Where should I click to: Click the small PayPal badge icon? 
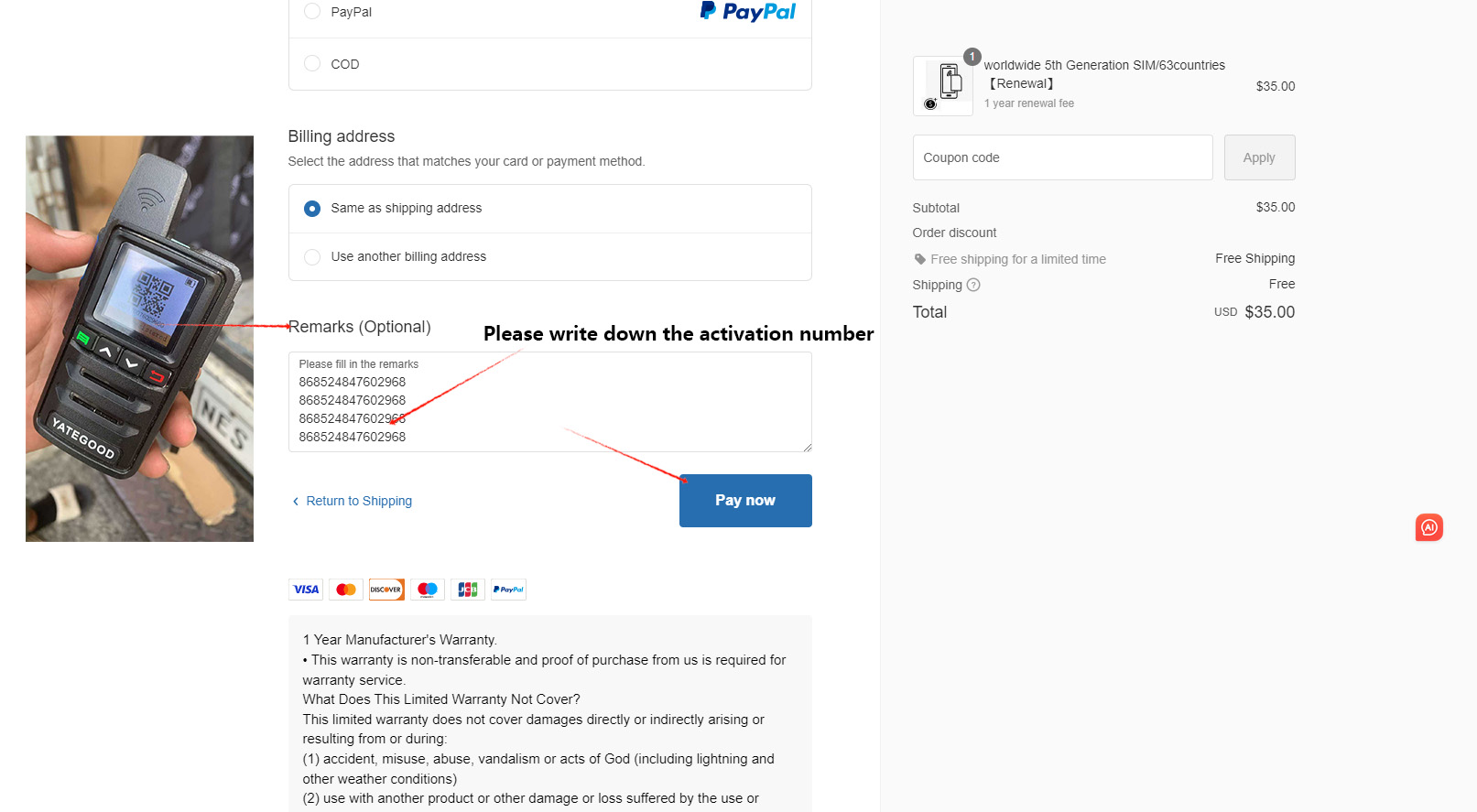[508, 590]
